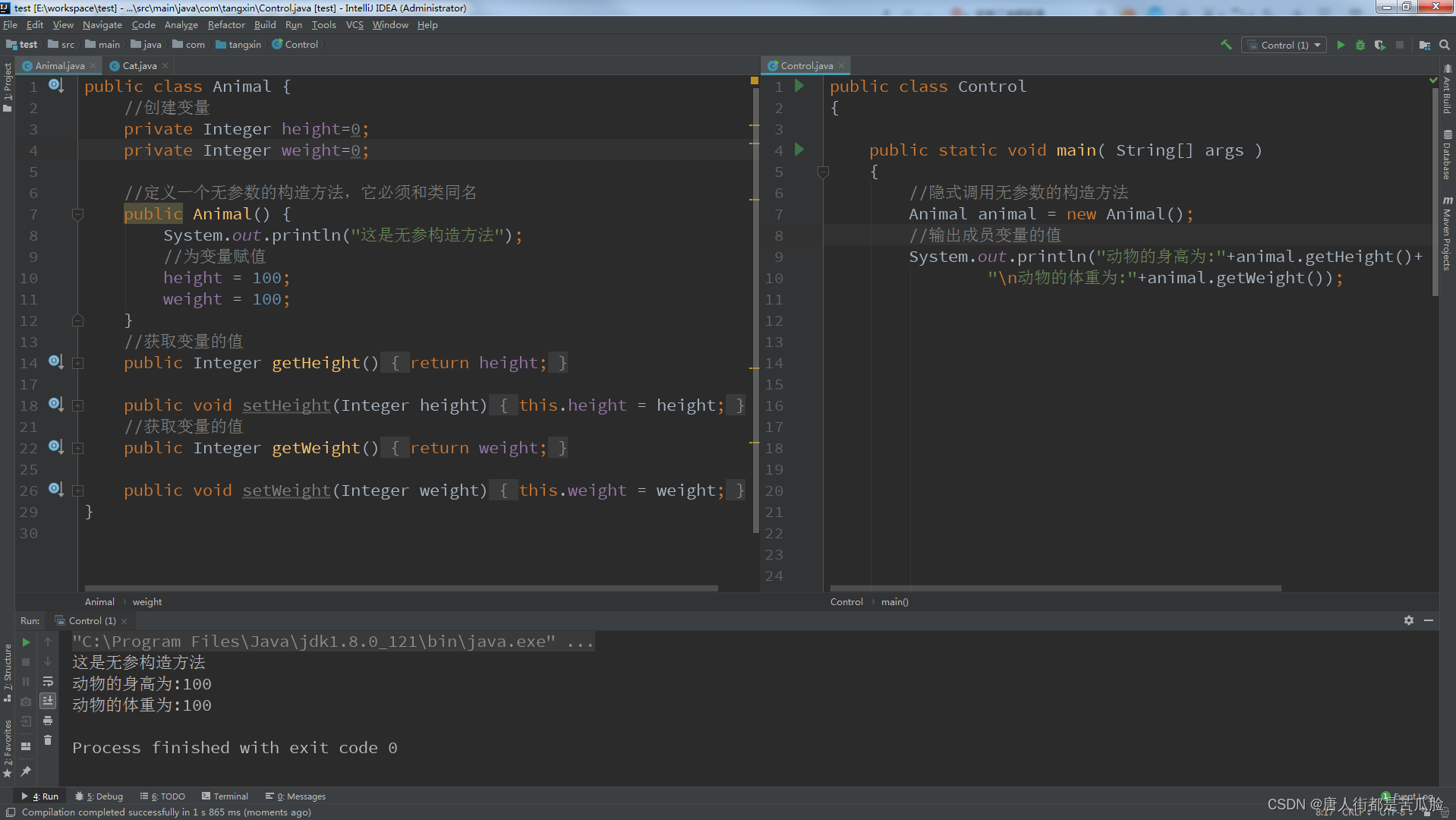Open Run panel settings gear
The height and width of the screenshot is (820, 1456).
[x=1409, y=620]
